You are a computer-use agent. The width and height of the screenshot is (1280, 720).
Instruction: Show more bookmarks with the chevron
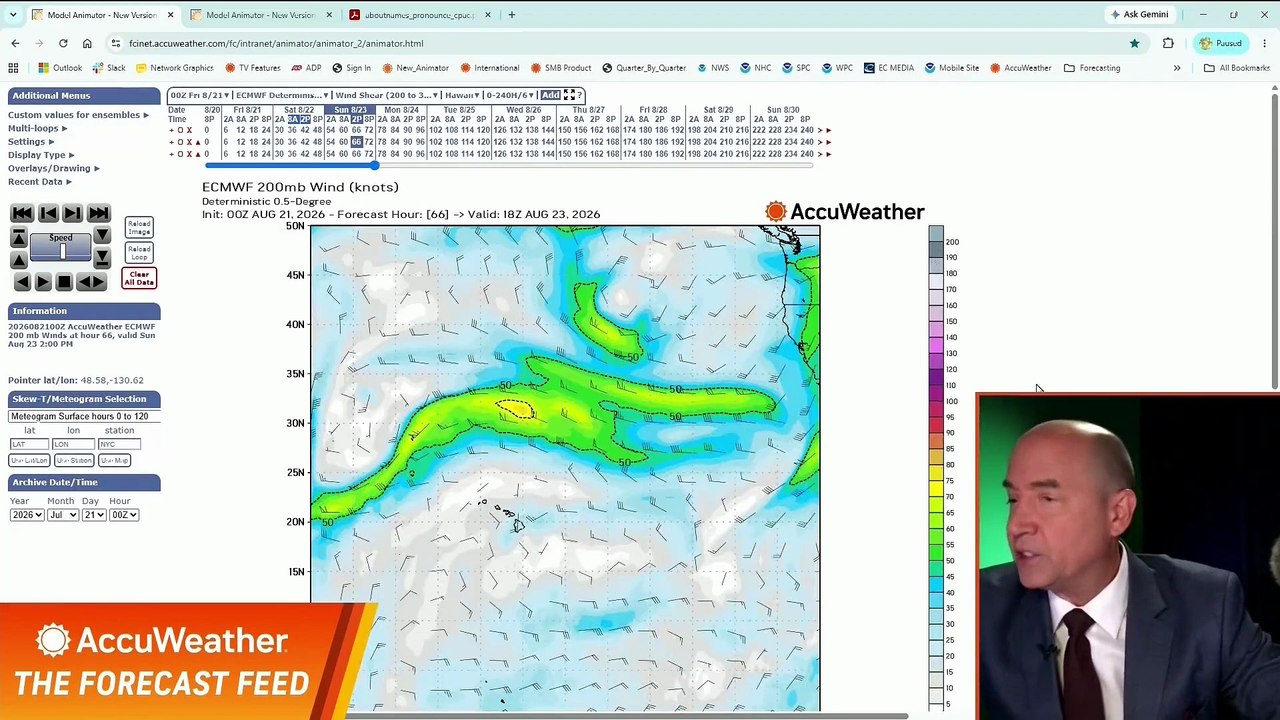pos(1177,68)
